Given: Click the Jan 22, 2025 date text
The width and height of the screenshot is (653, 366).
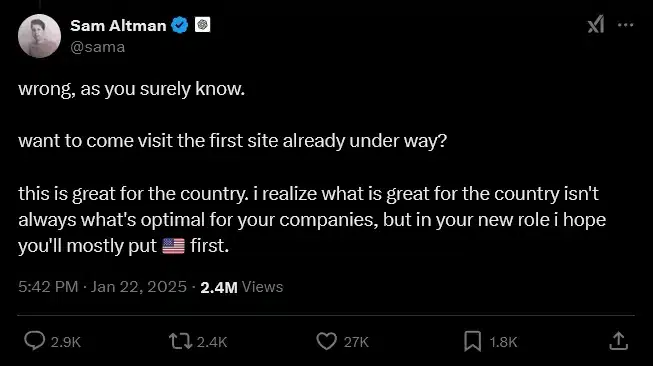Looking at the screenshot, I should pyautogui.click(x=139, y=287).
